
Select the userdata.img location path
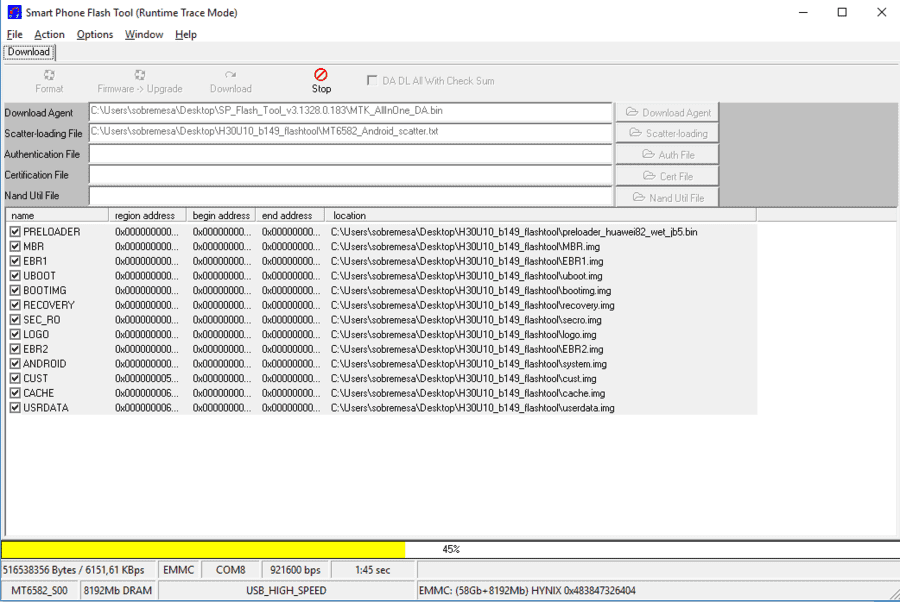(472, 408)
